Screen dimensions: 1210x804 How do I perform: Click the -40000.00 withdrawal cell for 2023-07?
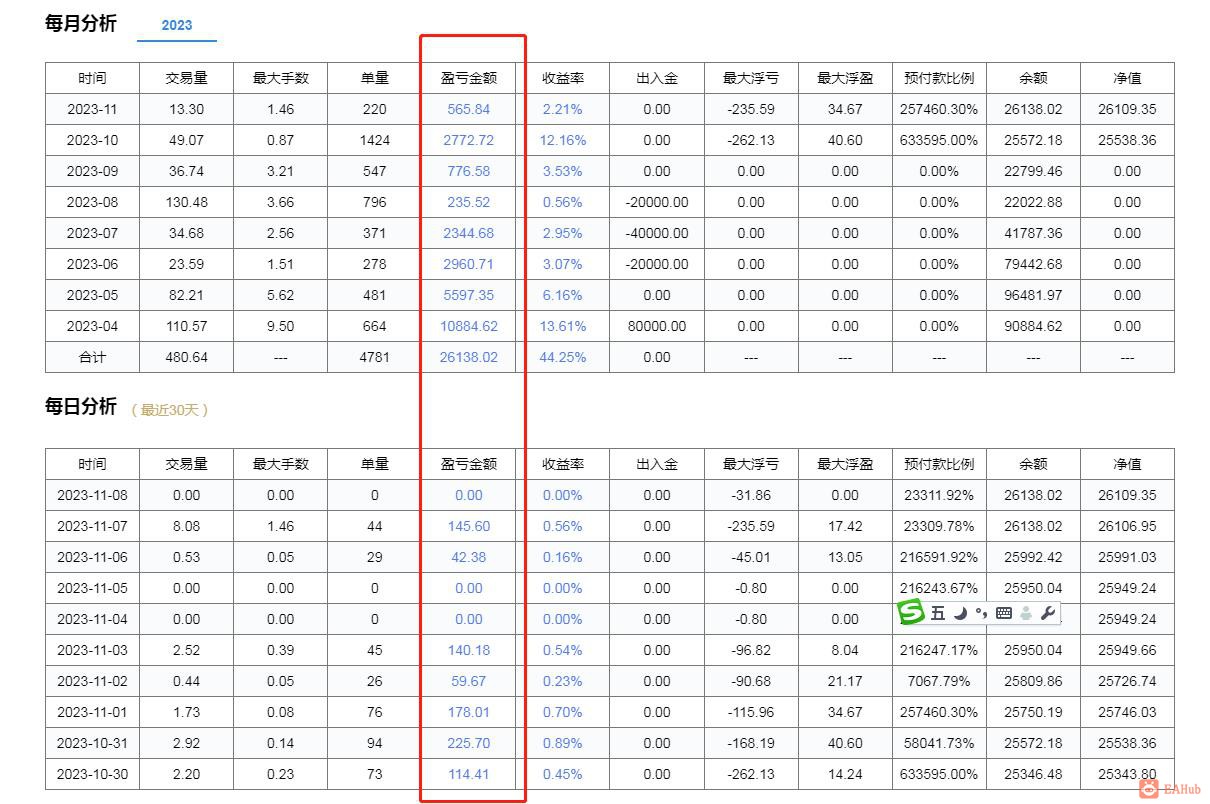coord(657,233)
